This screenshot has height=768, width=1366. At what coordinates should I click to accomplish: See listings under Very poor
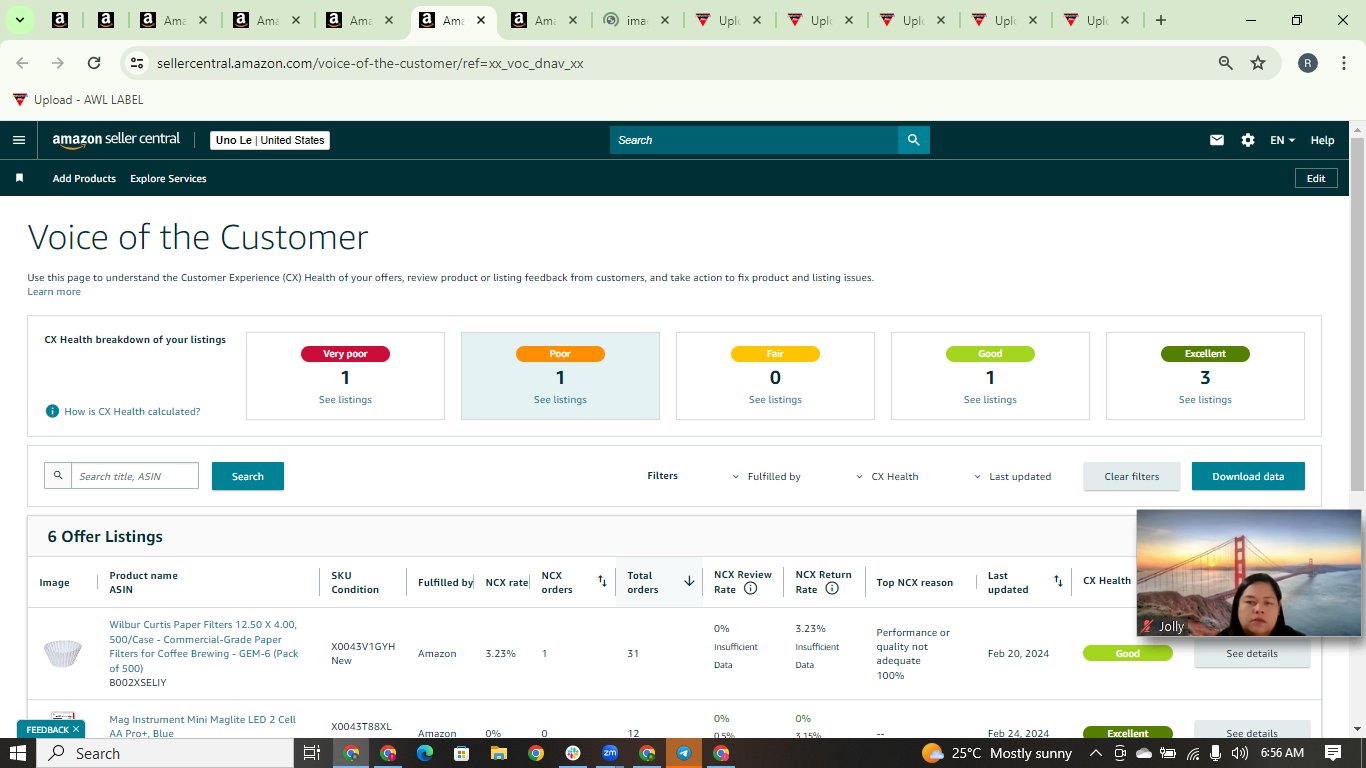pos(345,399)
